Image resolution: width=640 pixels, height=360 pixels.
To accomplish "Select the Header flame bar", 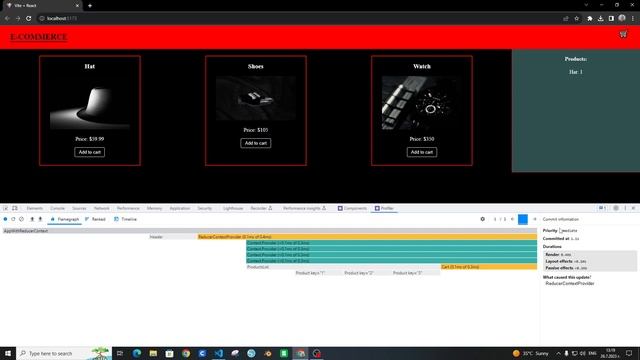I will (173, 237).
